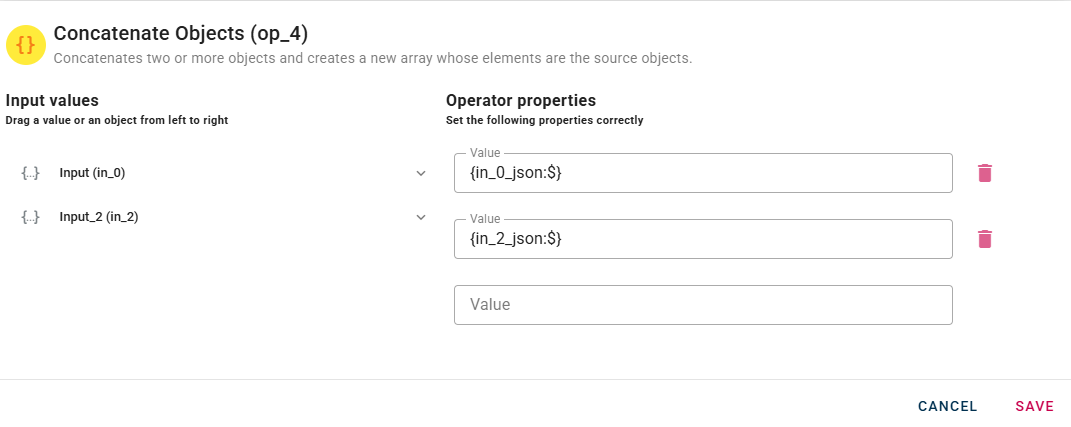
Task: Select the Input (in_0) tree entry label
Action: 92,173
